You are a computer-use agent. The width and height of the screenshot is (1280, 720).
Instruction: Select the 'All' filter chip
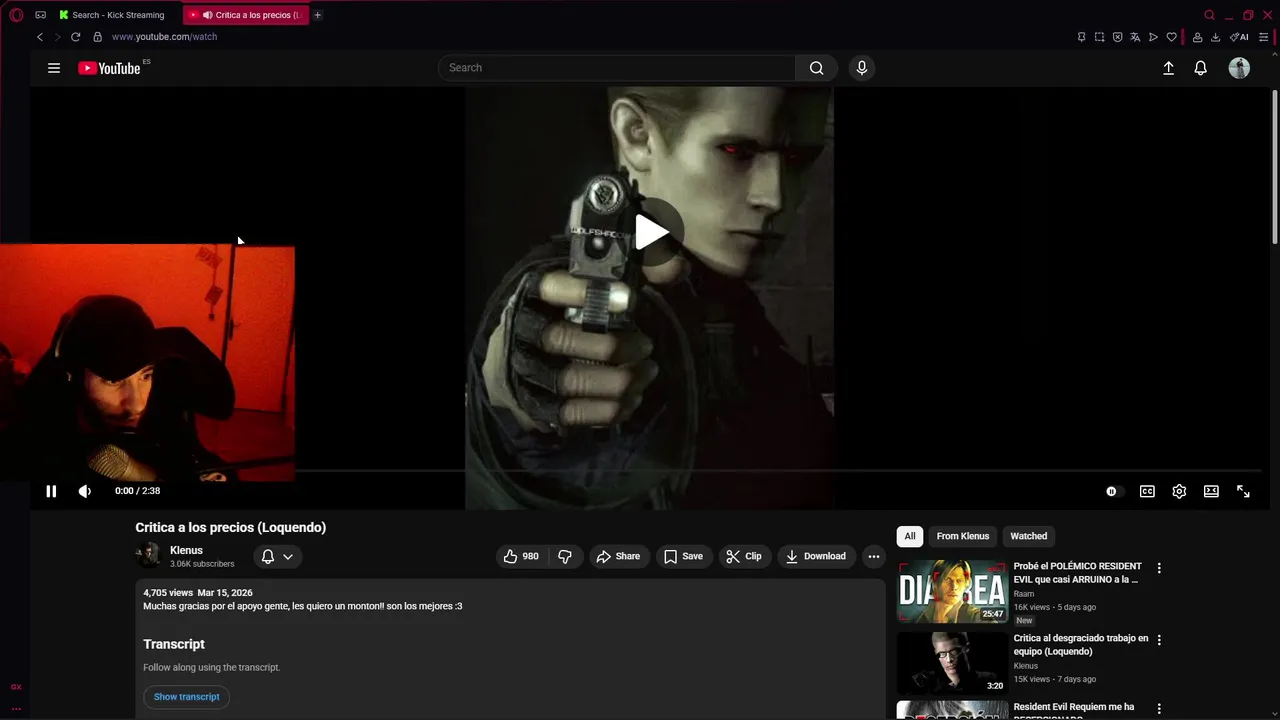910,536
